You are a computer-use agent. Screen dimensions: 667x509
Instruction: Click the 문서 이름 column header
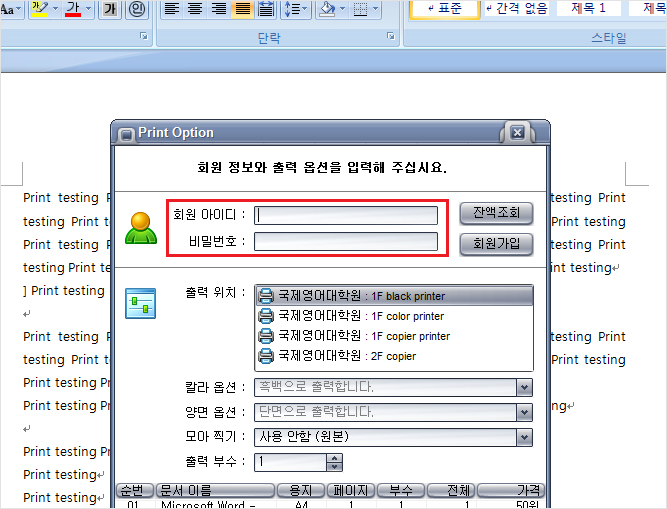click(215, 490)
